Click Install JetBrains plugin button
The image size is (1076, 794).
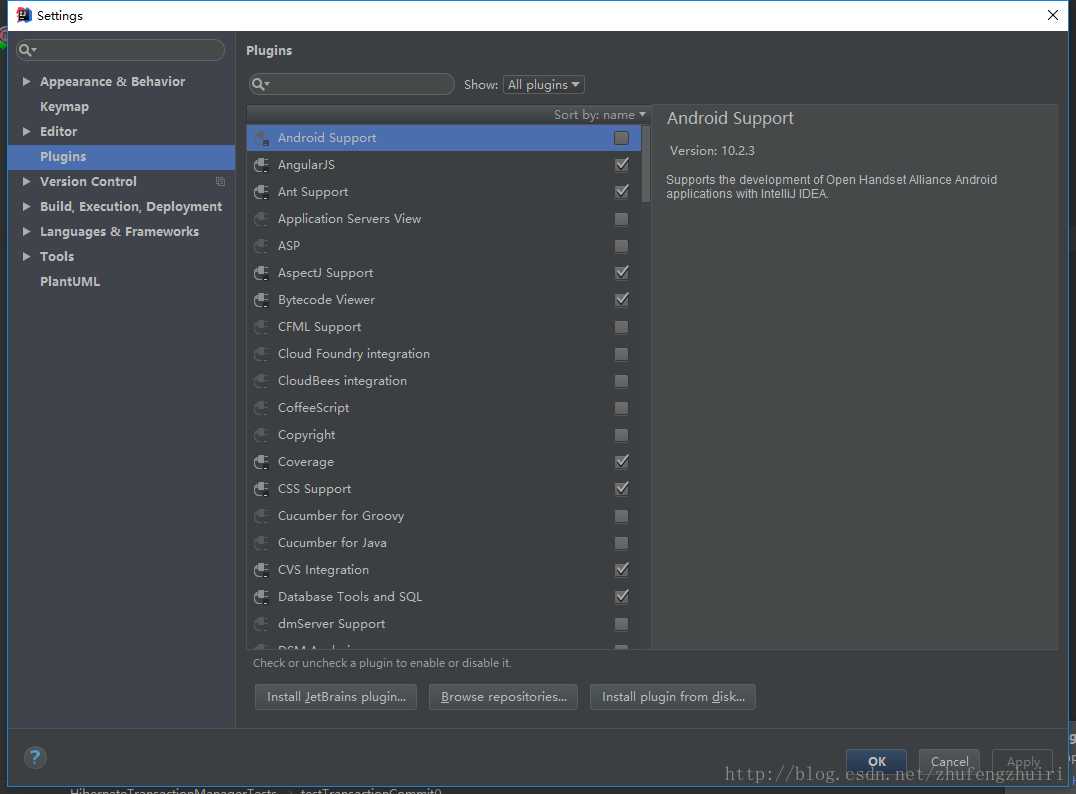coord(336,697)
